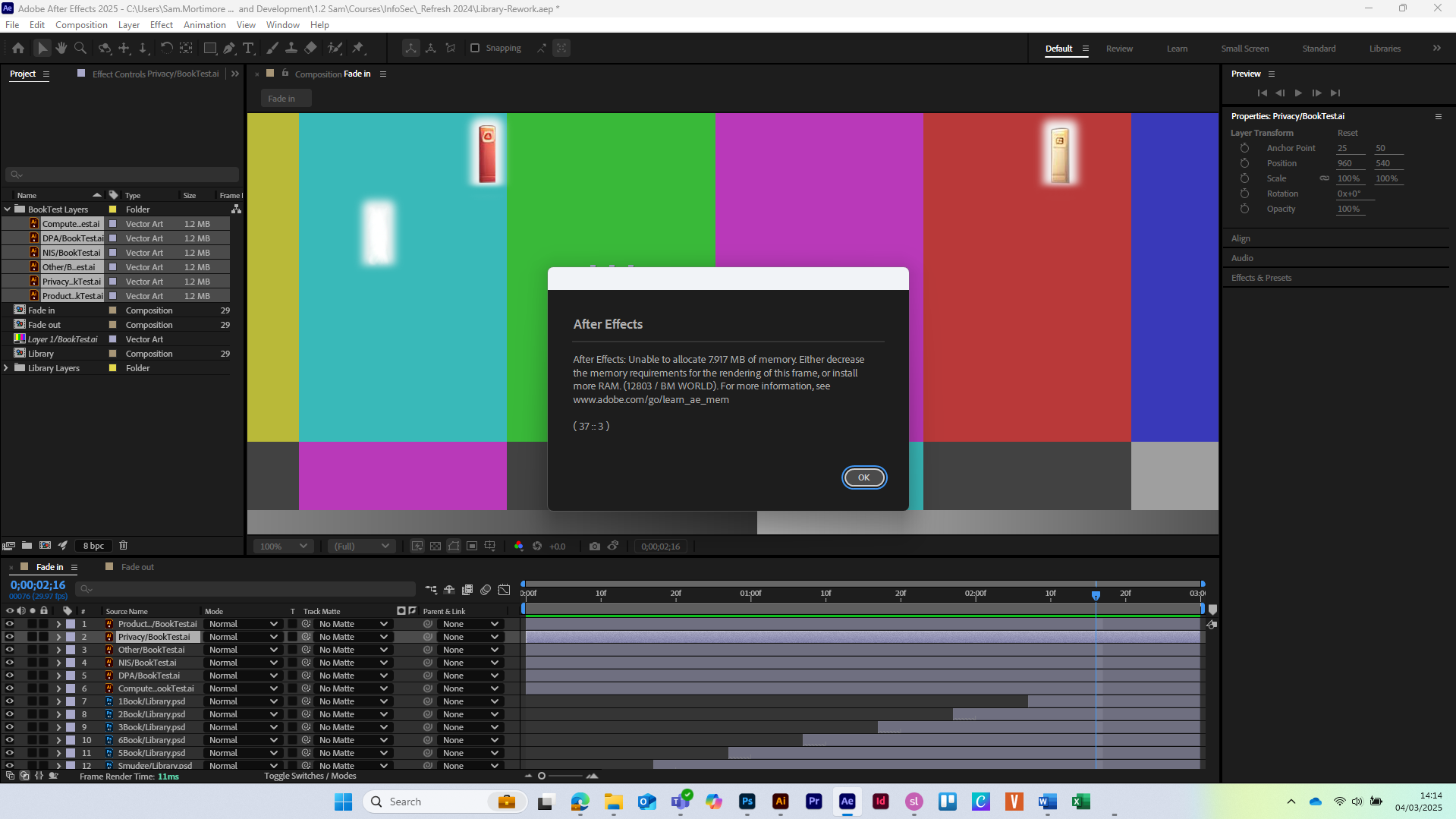1456x819 pixels.
Task: Choose the Type tool
Action: (x=249, y=48)
